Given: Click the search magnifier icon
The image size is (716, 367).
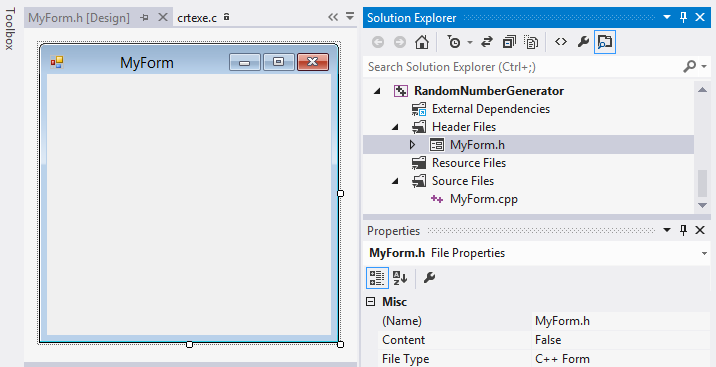Looking at the screenshot, I should pyautogui.click(x=689, y=67).
